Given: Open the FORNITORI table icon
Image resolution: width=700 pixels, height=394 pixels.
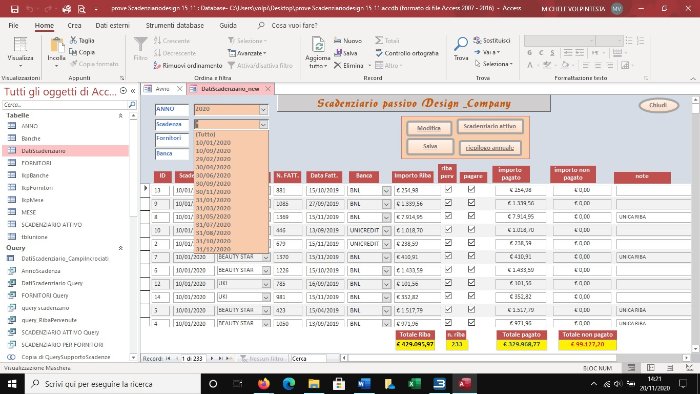Looking at the screenshot, I should [x=12, y=163].
